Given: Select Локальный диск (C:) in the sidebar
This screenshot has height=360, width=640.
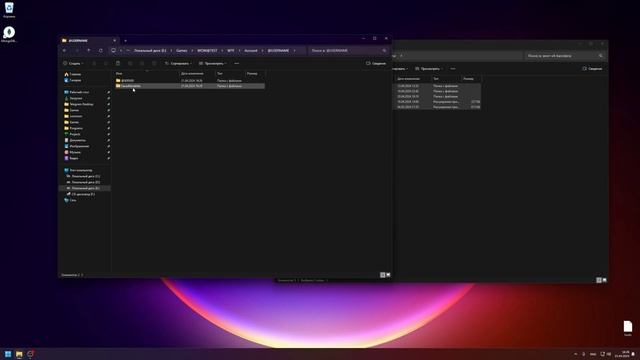Looking at the screenshot, I should pyautogui.click(x=83, y=176).
